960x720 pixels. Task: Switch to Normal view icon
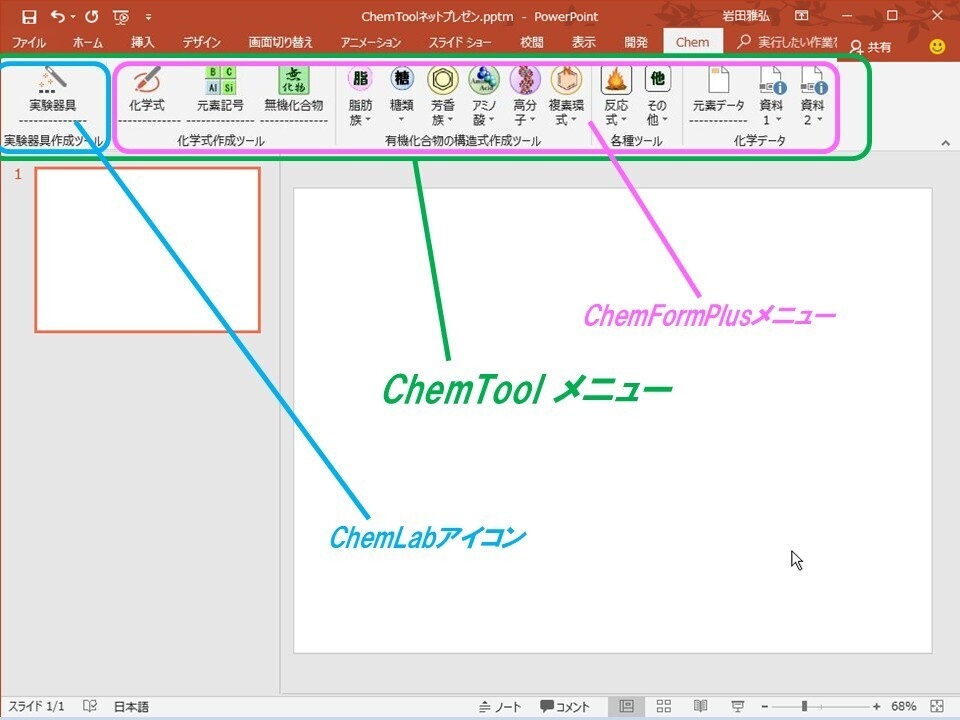click(626, 706)
